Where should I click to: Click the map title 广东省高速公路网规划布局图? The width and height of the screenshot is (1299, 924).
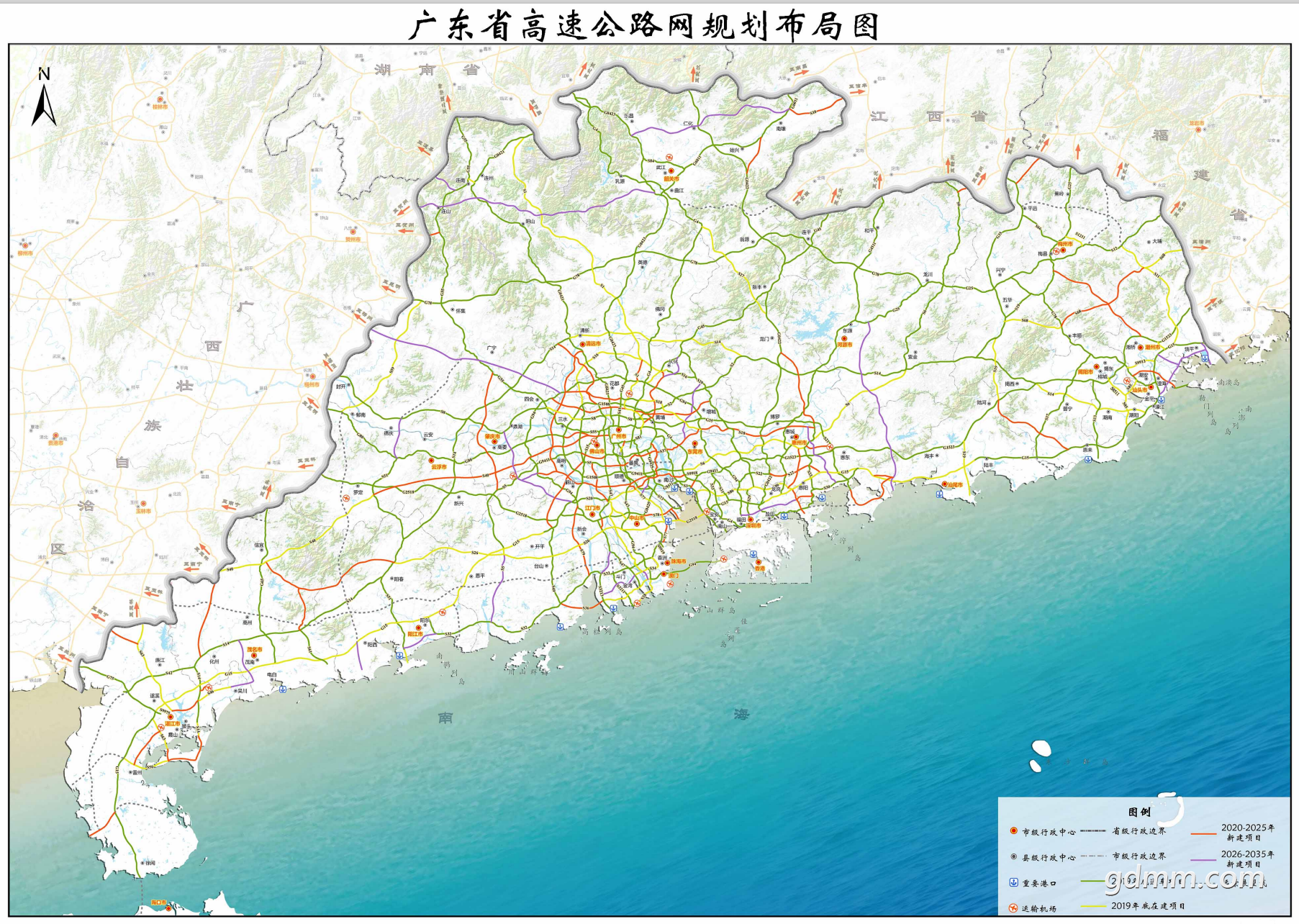644,26
